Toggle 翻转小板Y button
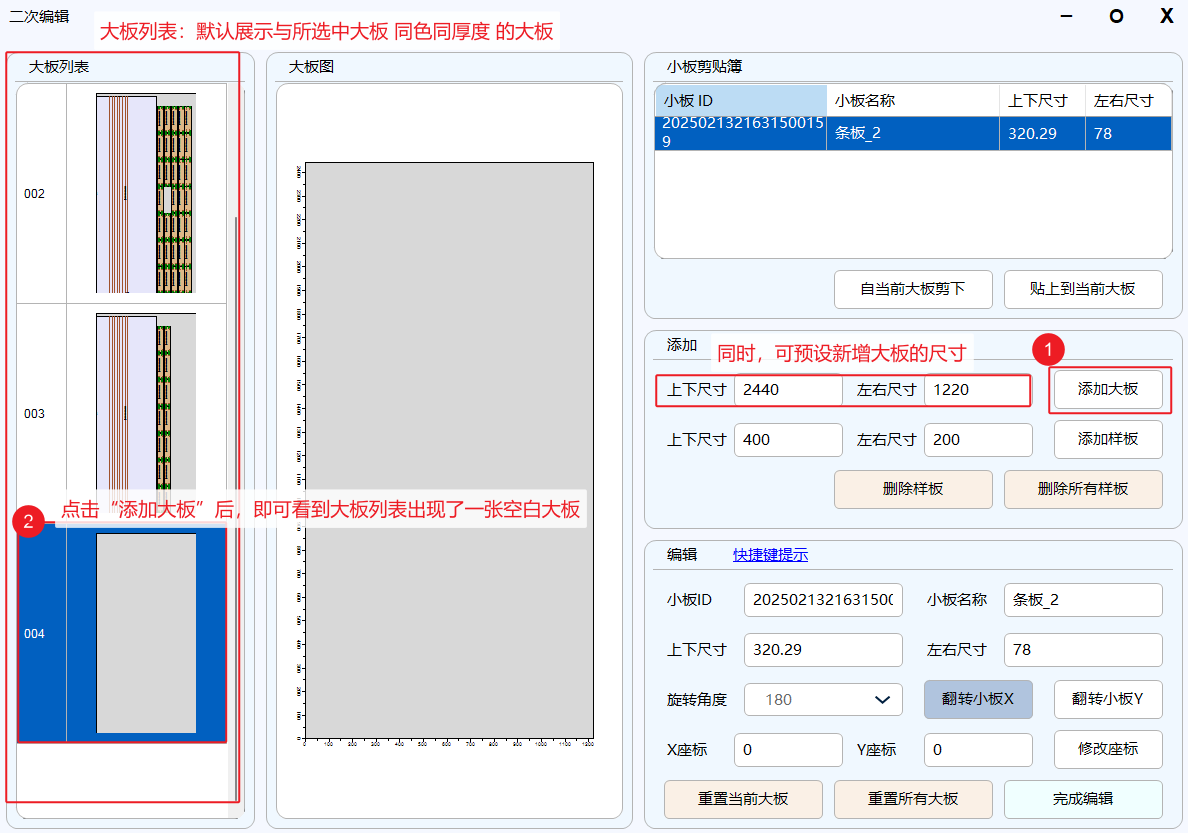The width and height of the screenshot is (1188, 833). pos(1107,699)
